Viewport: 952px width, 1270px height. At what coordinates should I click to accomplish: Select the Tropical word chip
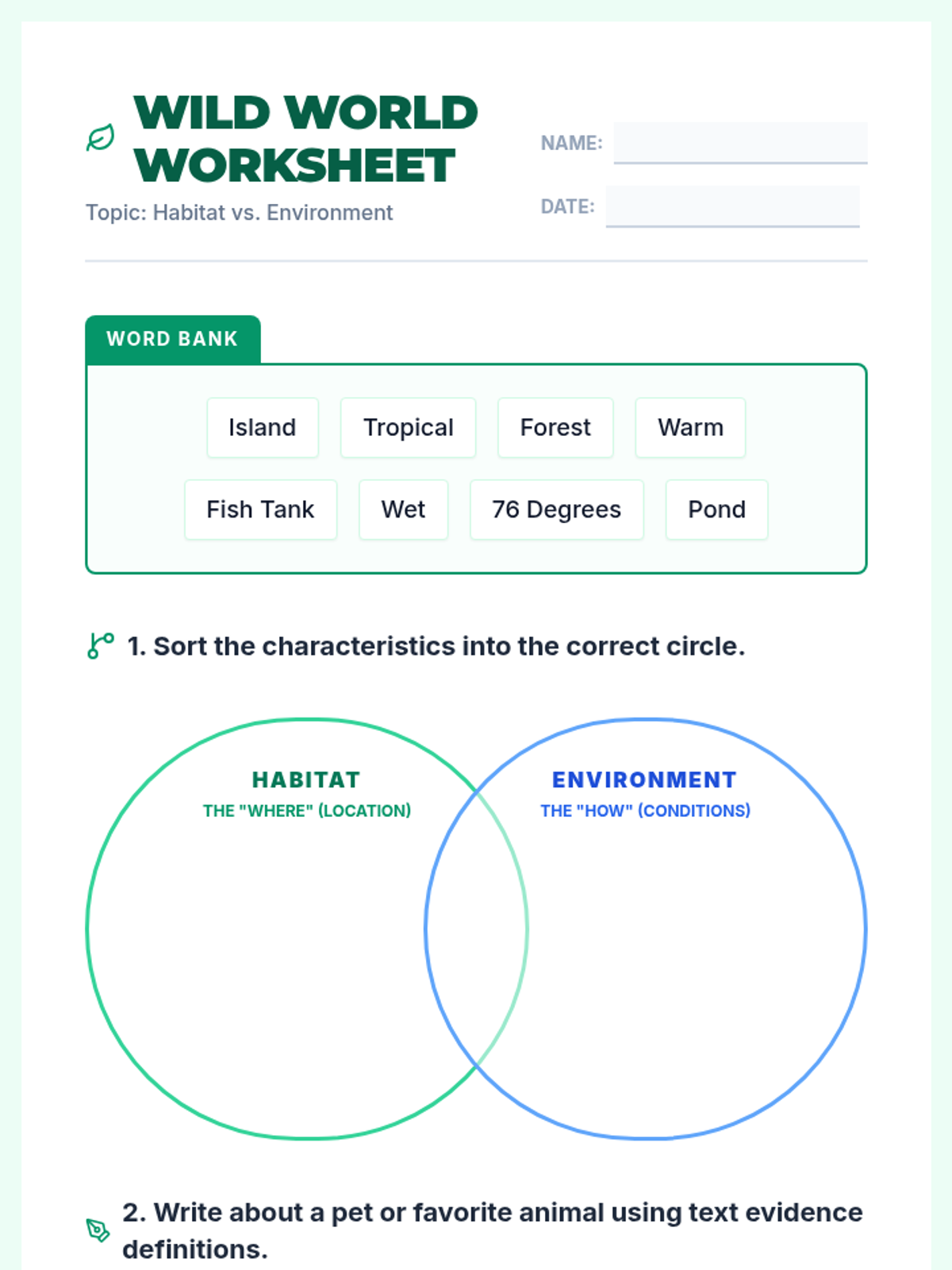(x=408, y=428)
